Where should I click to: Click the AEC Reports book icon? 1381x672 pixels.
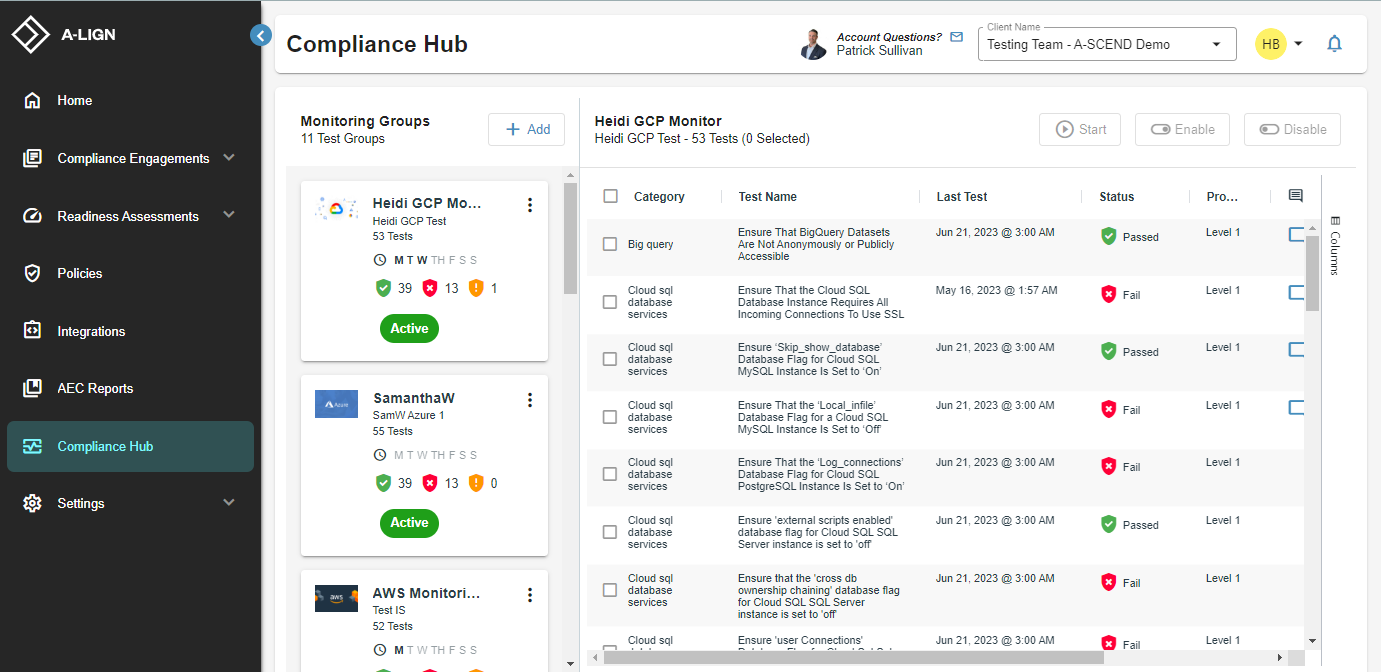tap(32, 389)
